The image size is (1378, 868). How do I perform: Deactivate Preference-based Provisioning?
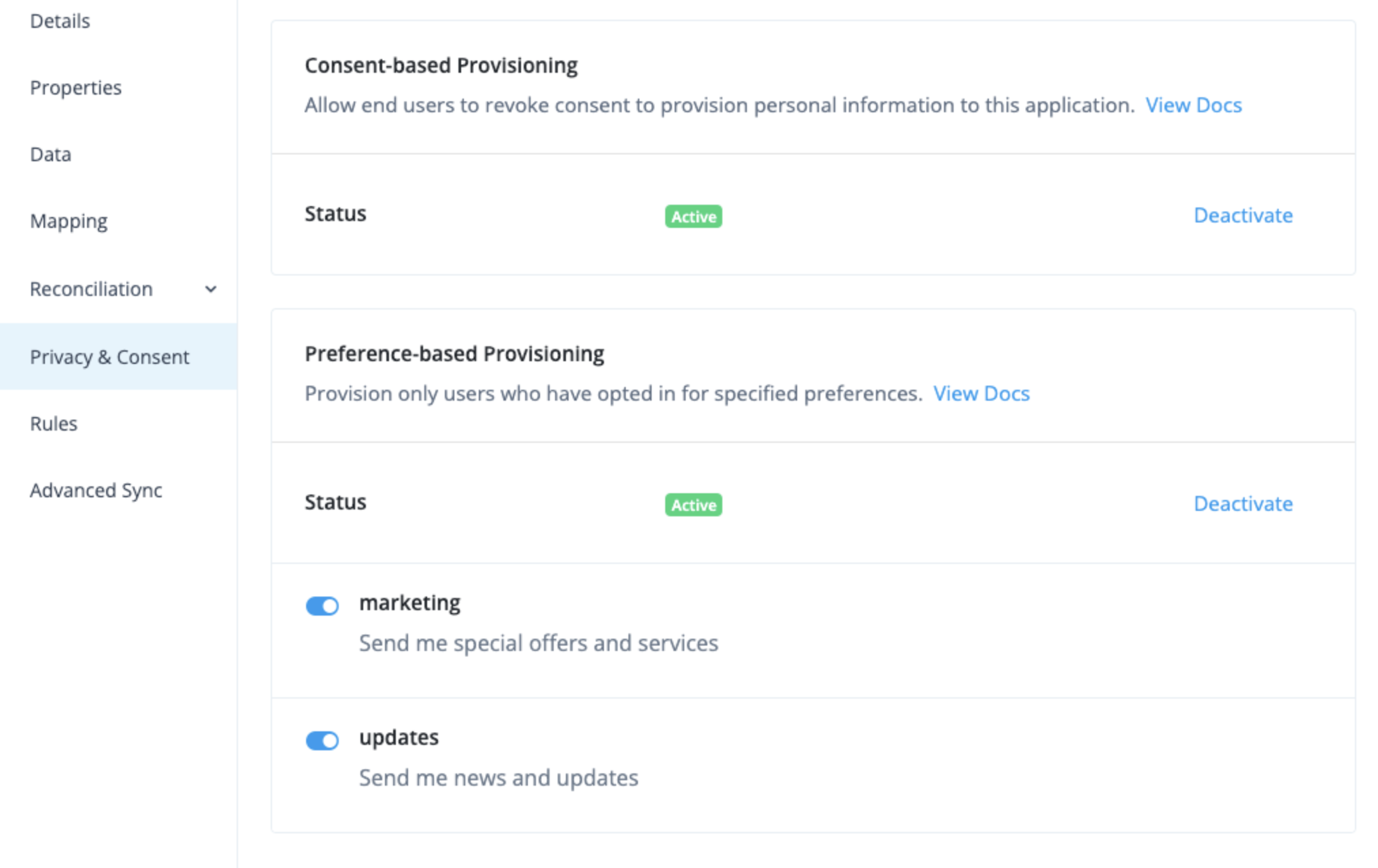1243,503
